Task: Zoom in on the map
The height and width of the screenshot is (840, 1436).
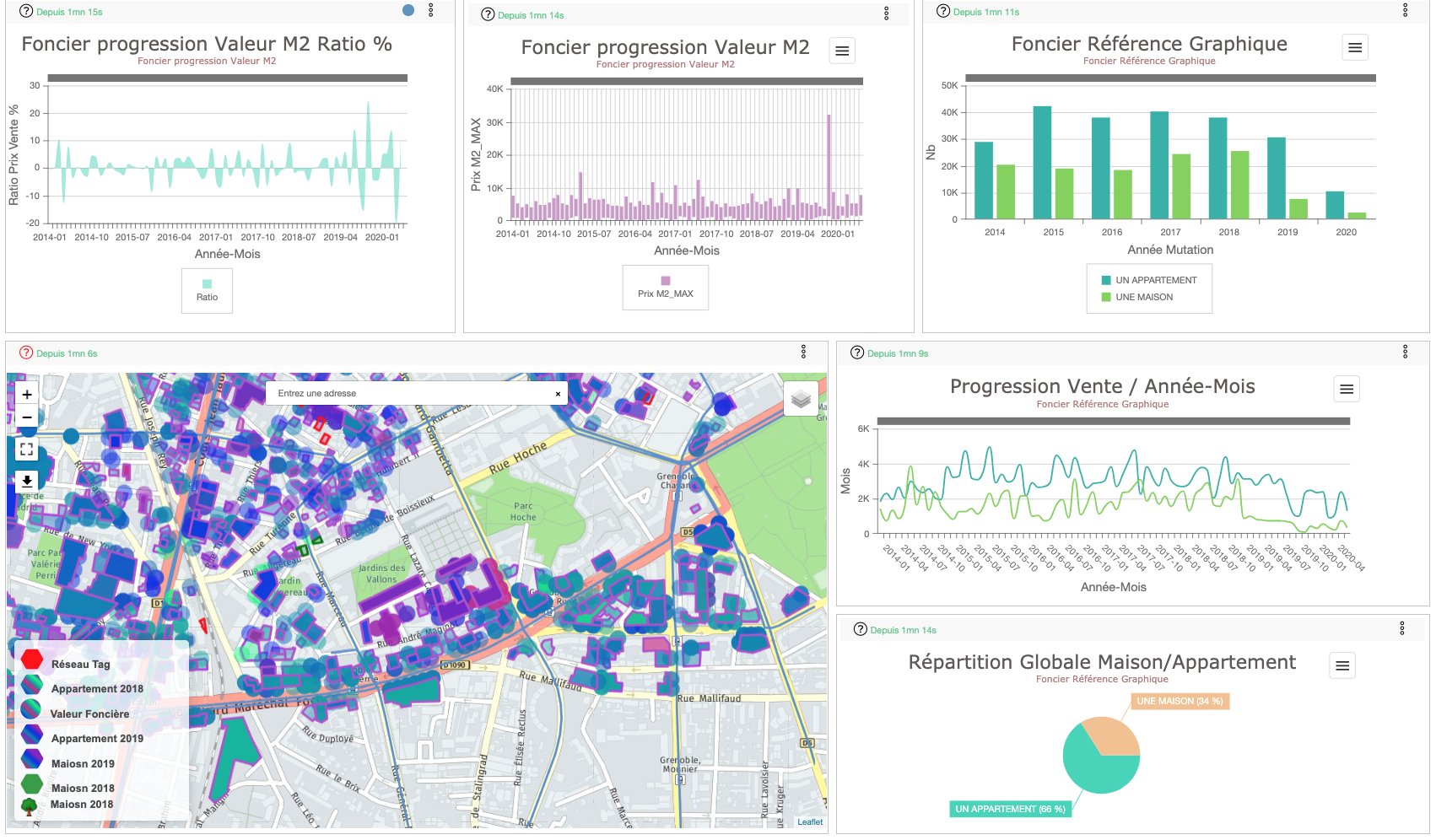Action: tap(27, 395)
